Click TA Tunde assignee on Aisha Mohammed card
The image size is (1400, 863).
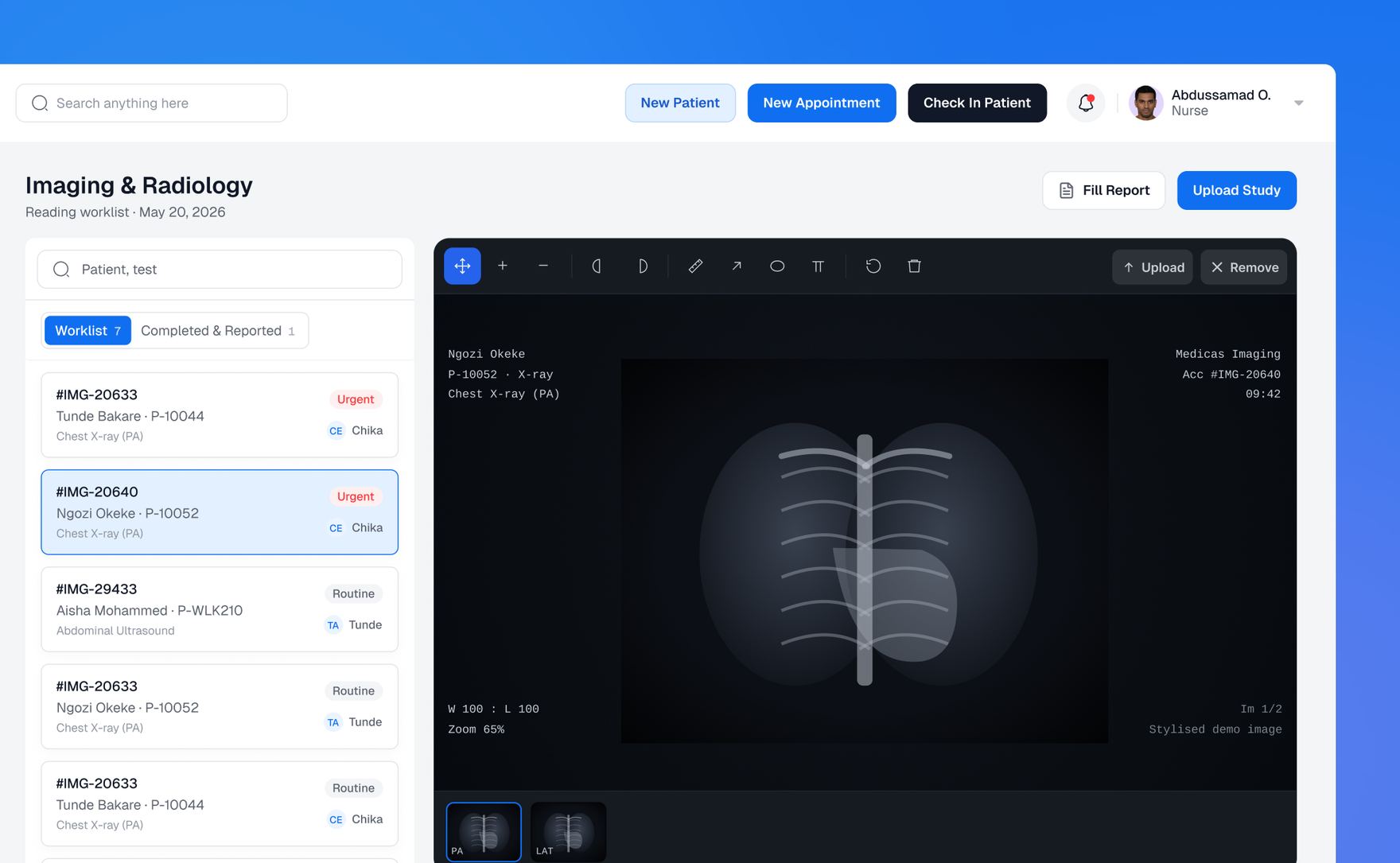(x=354, y=625)
